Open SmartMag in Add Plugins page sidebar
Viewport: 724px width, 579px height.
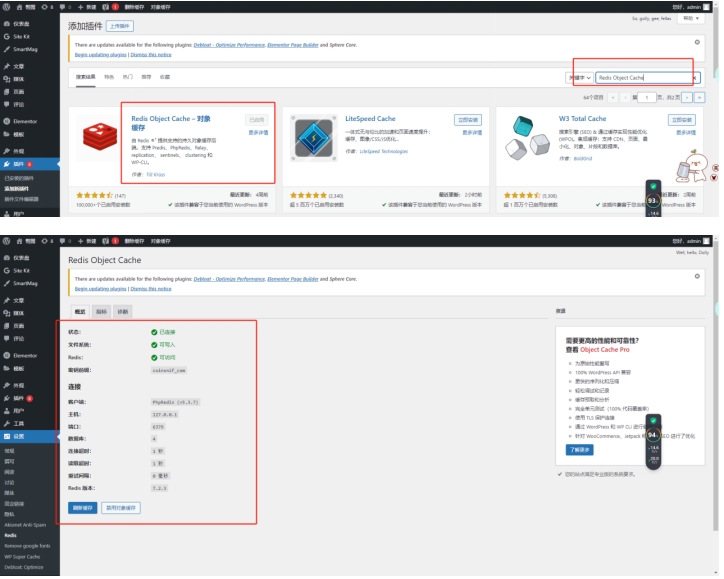[25, 49]
